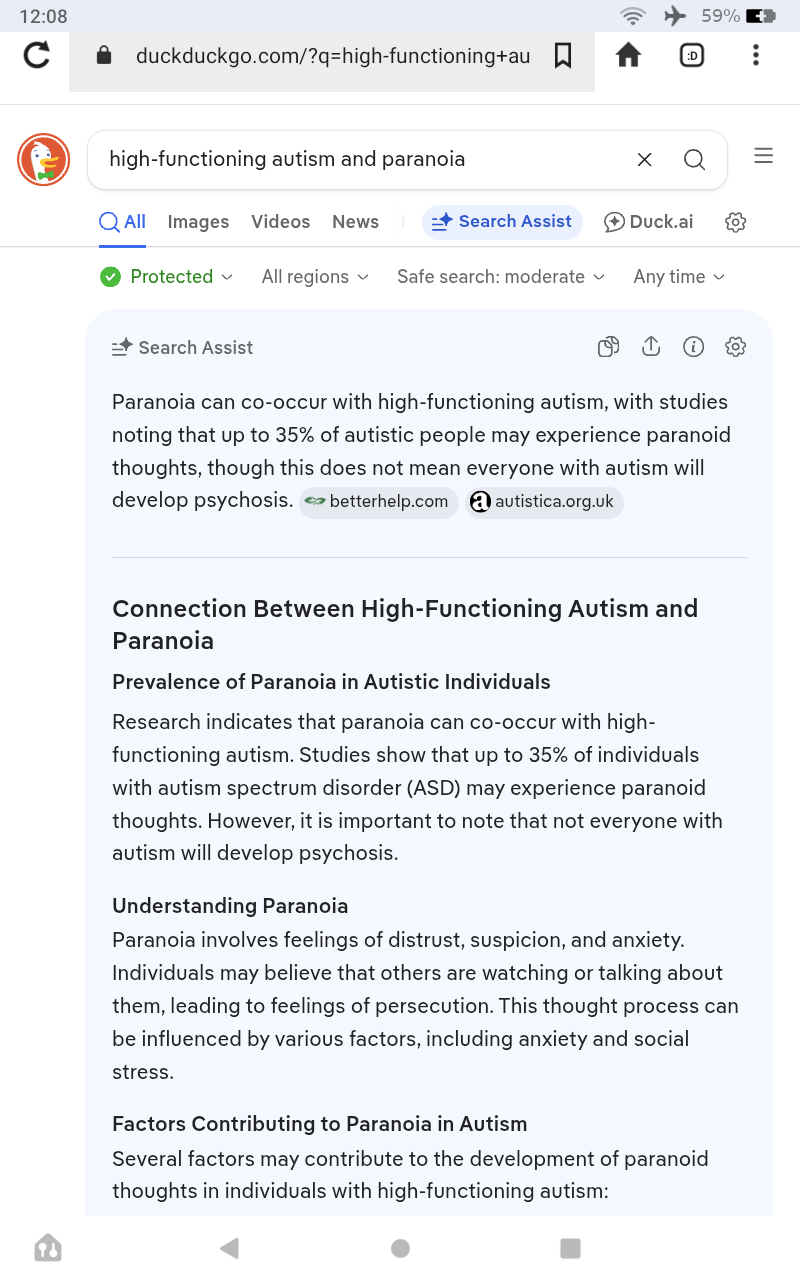The image size is (800, 1280).
Task: Expand the Protected status dropdown
Action: point(167,277)
